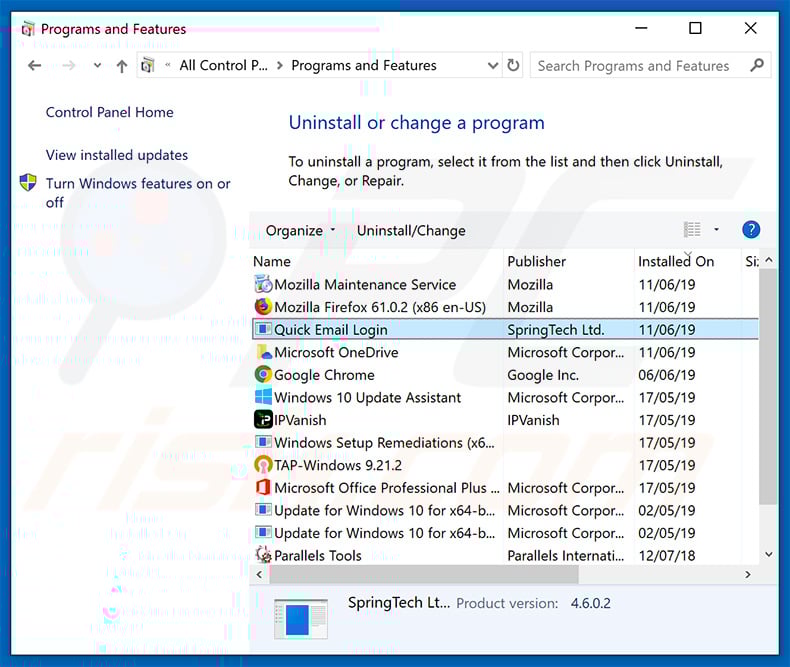
Task: Click the Windows features shield icon
Action: tap(28, 182)
